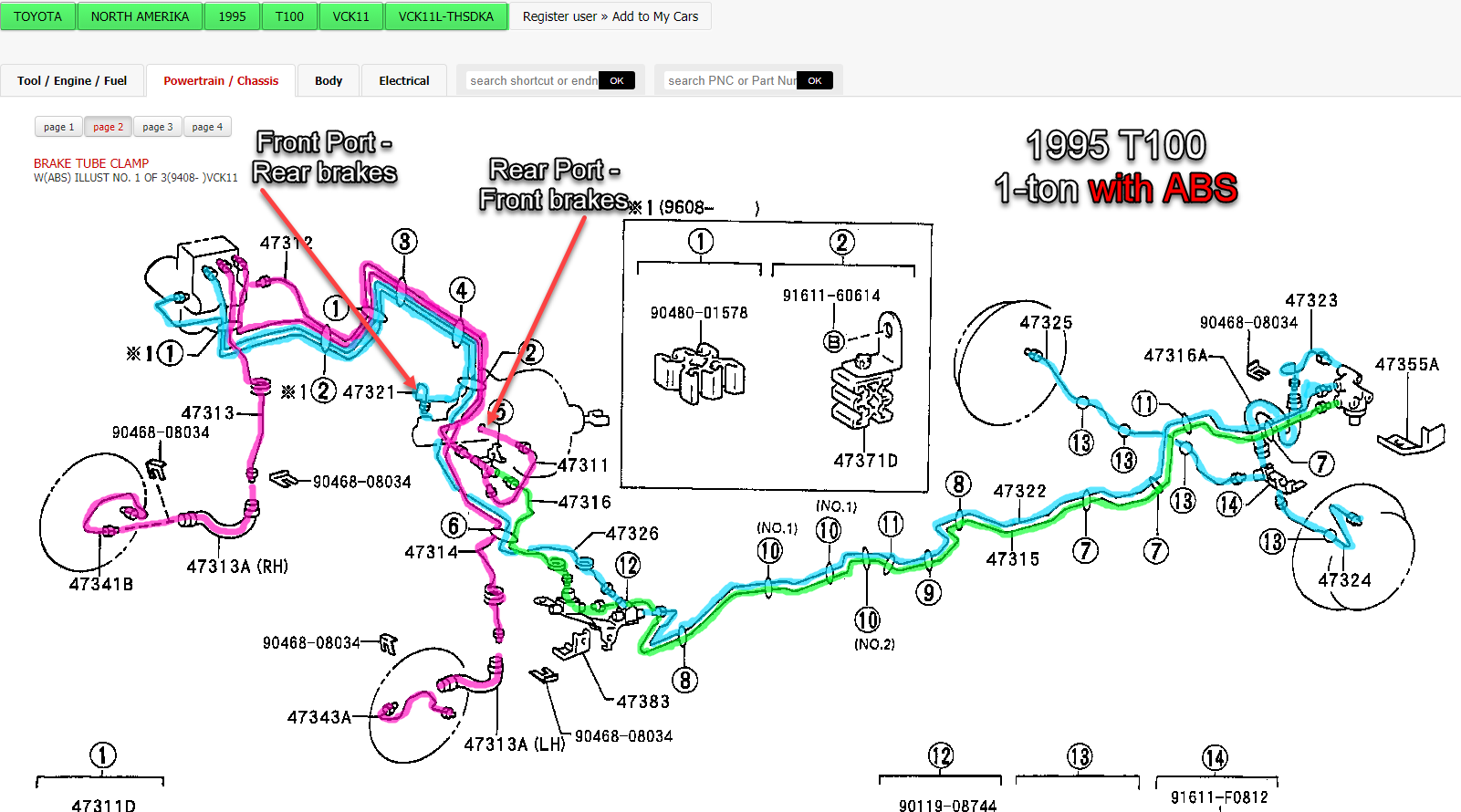1461x812 pixels.
Task: Go to page 1 of the diagrams
Action: [x=58, y=127]
